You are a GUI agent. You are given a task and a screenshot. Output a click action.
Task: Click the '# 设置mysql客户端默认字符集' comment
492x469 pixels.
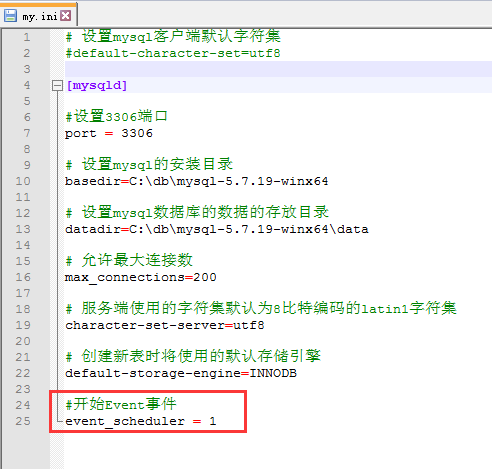coord(173,36)
